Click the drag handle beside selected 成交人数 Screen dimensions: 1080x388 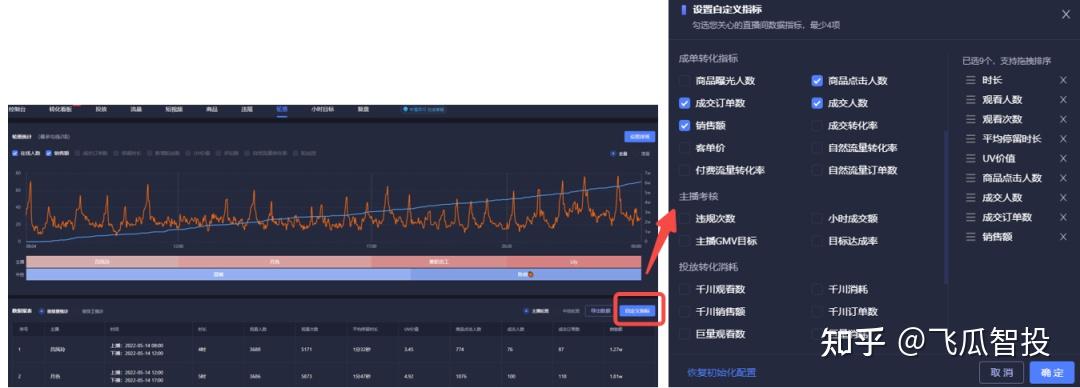970,198
